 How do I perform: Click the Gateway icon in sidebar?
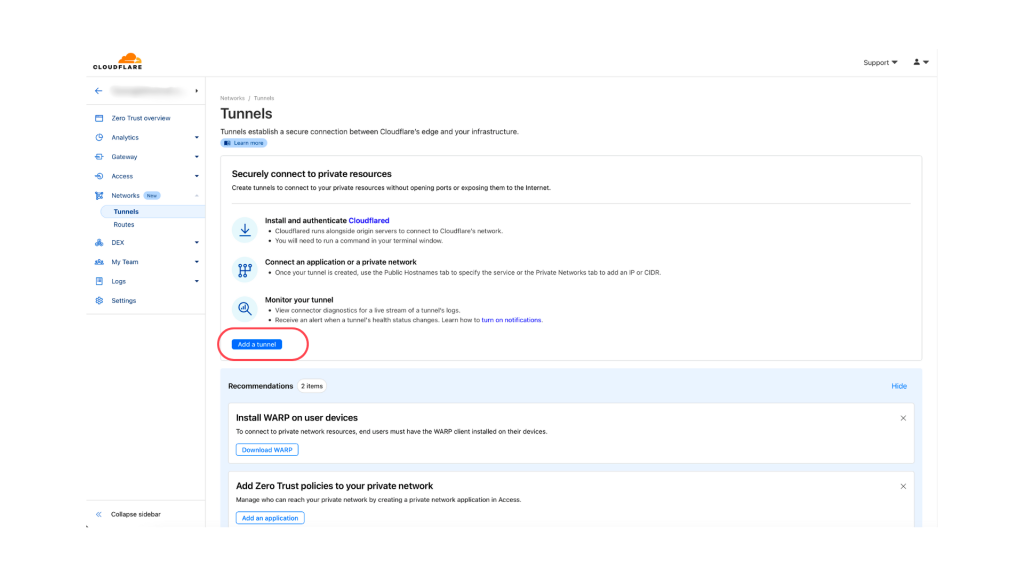click(99, 157)
